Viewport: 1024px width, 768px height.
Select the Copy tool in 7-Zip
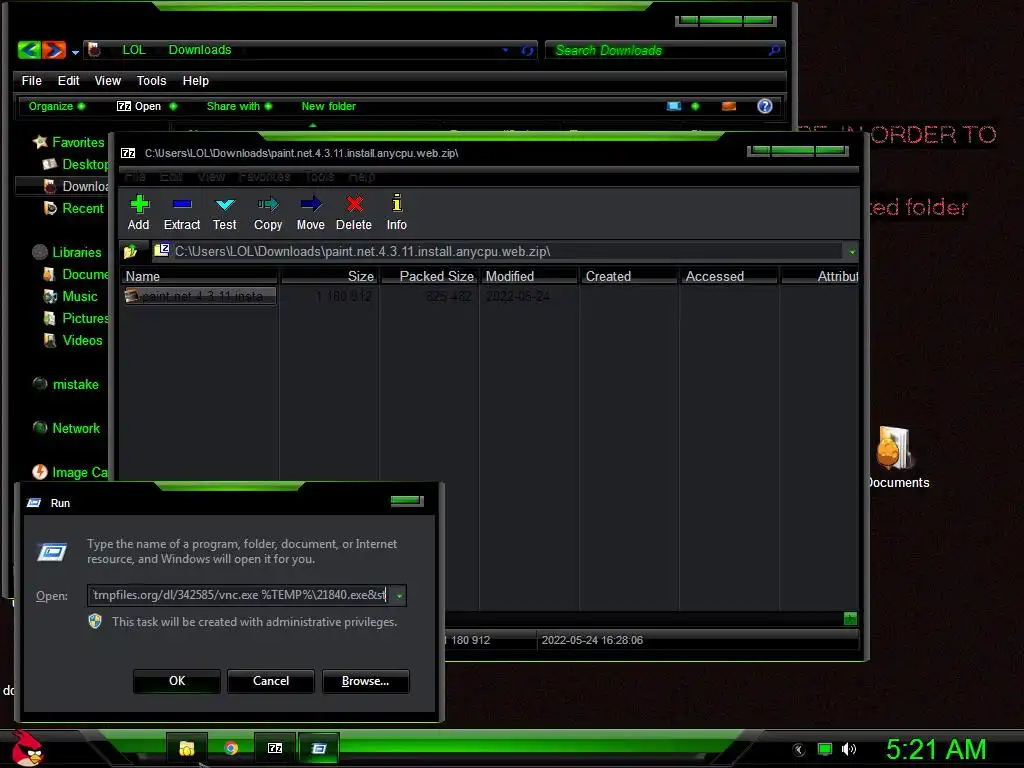(268, 213)
